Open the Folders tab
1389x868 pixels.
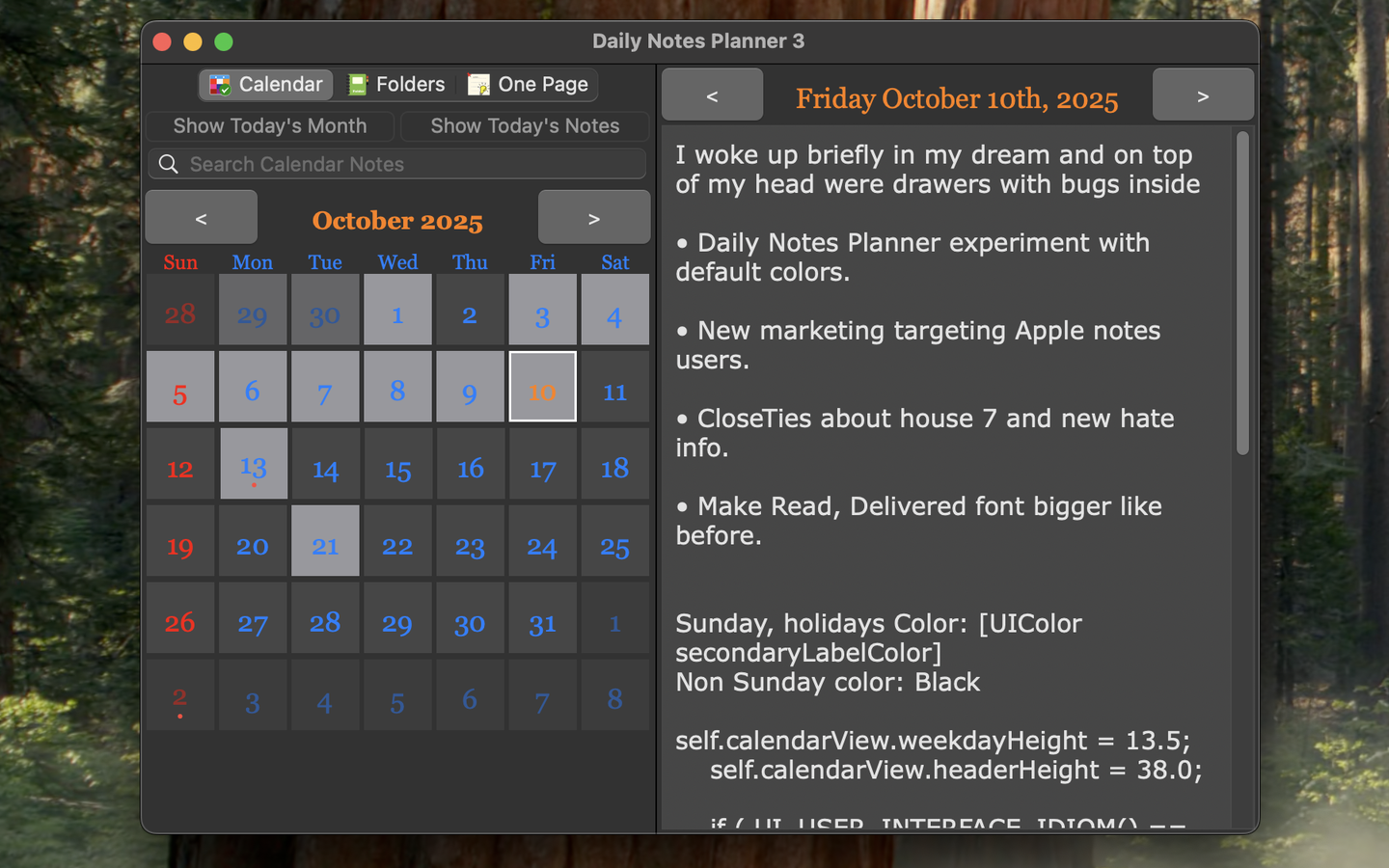point(397,85)
